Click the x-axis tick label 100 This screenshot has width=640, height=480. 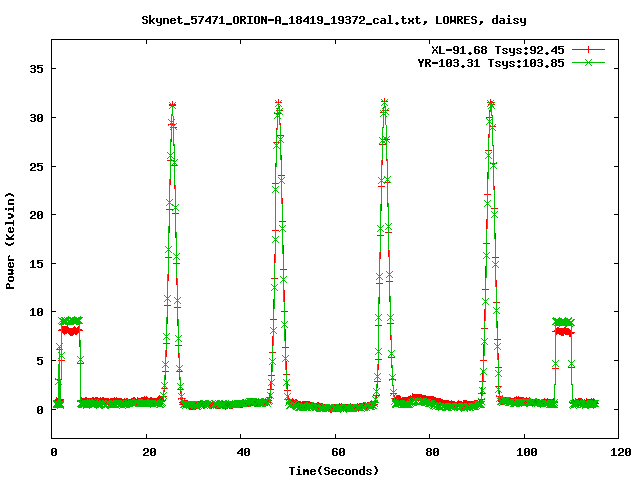tap(527, 452)
